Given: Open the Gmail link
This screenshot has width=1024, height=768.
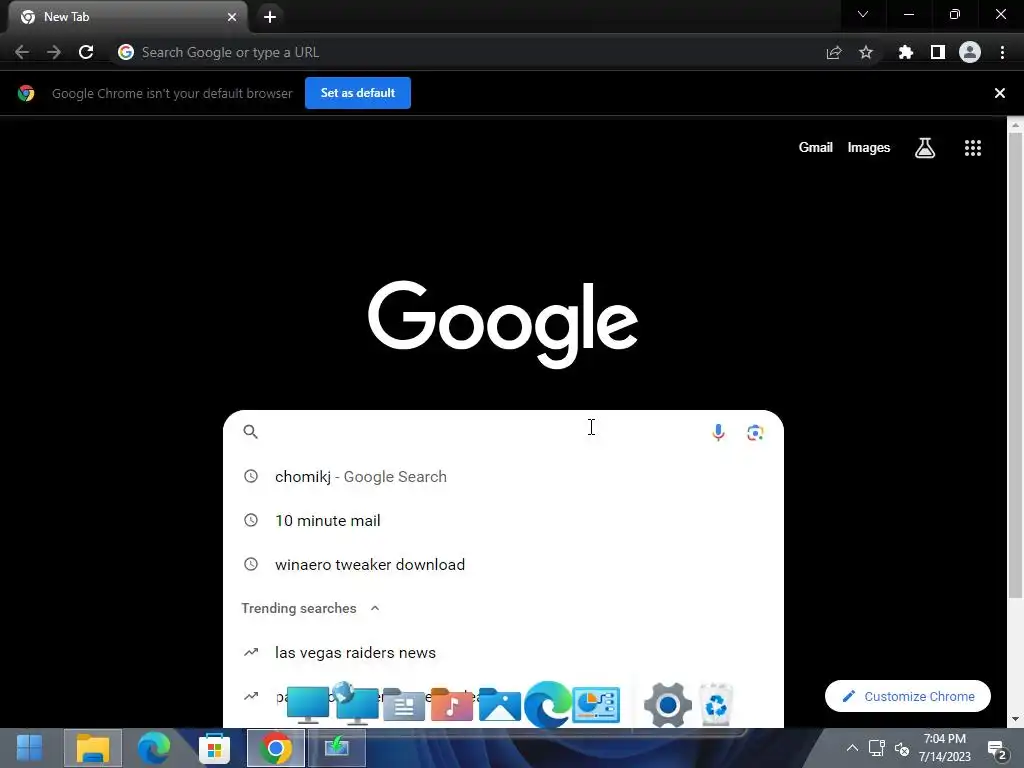Looking at the screenshot, I should (816, 148).
